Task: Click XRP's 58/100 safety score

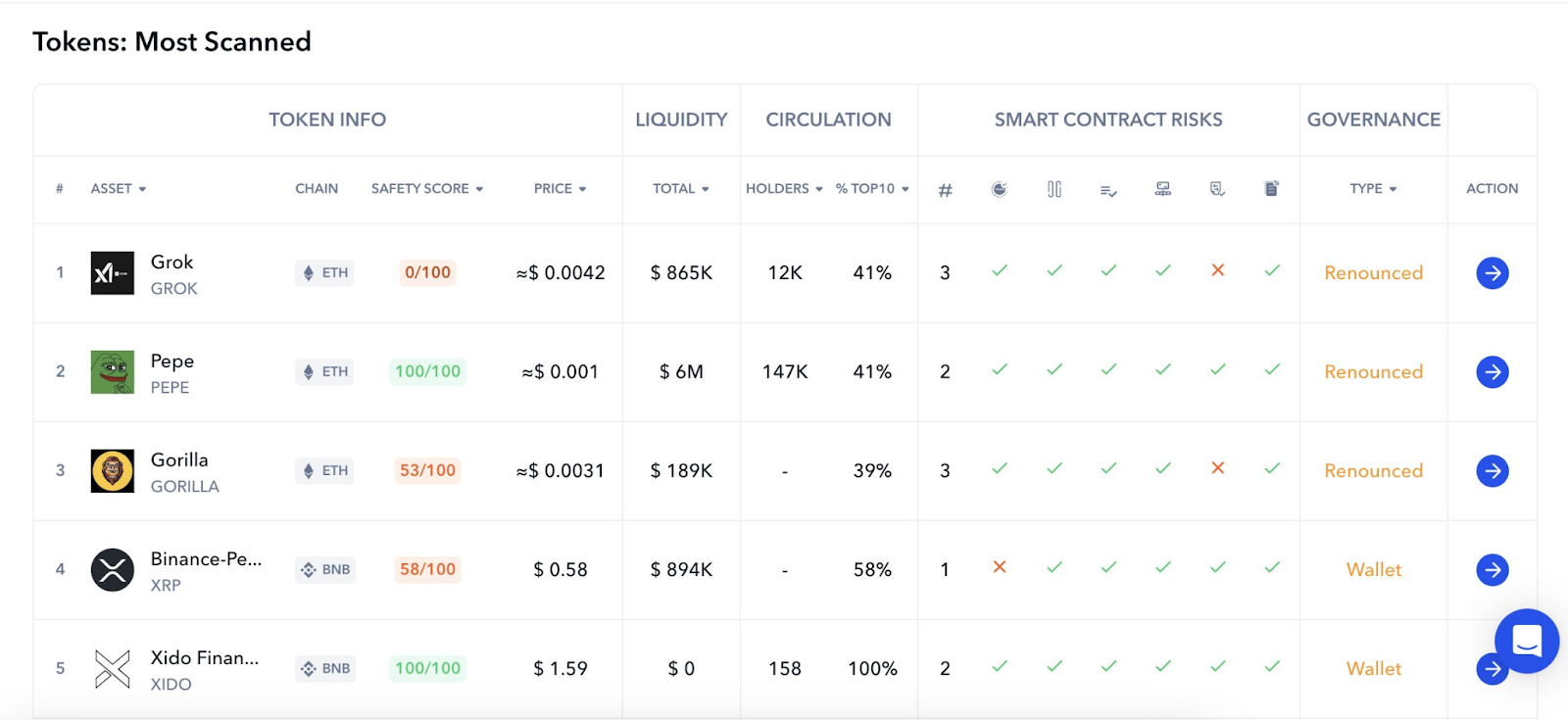Action: tap(427, 570)
